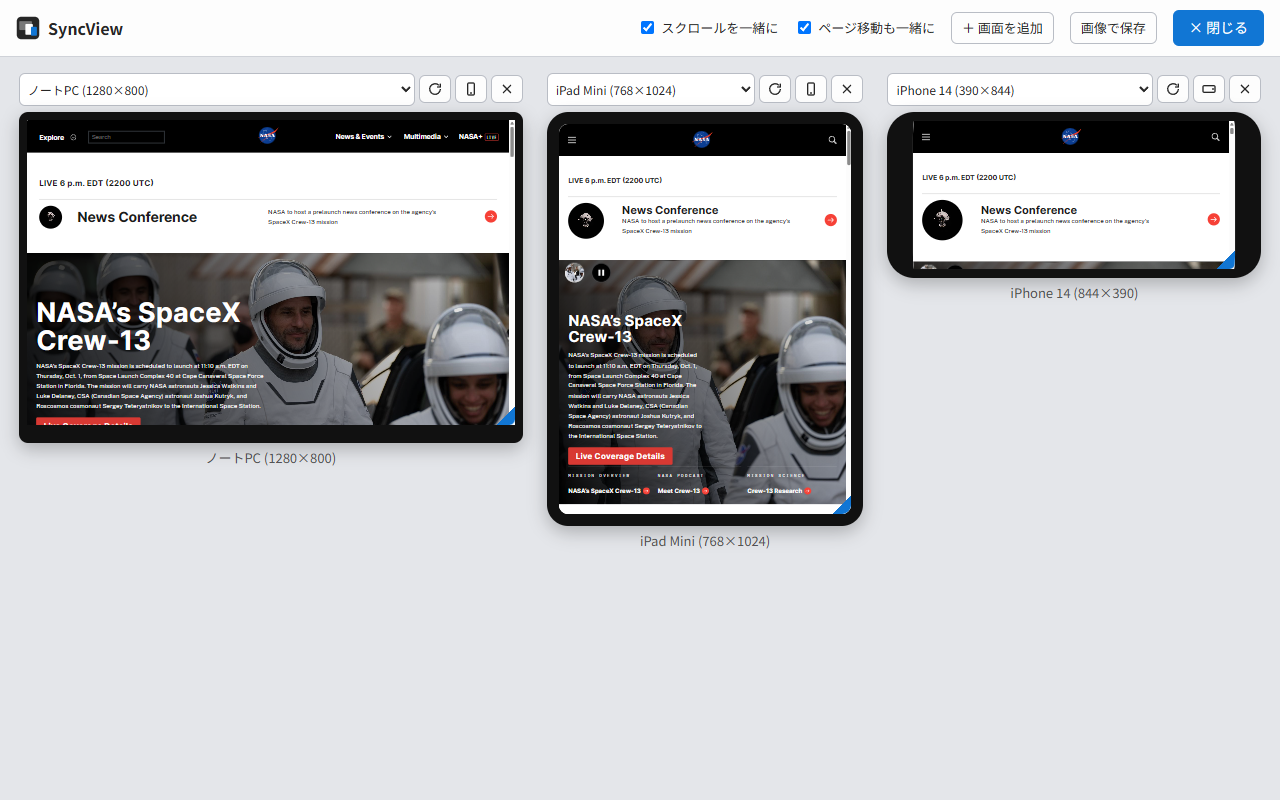Viewport: 1280px width, 800px height.
Task: Open Meet Crew-13 link in iPad Mini preview
Action: point(683,491)
